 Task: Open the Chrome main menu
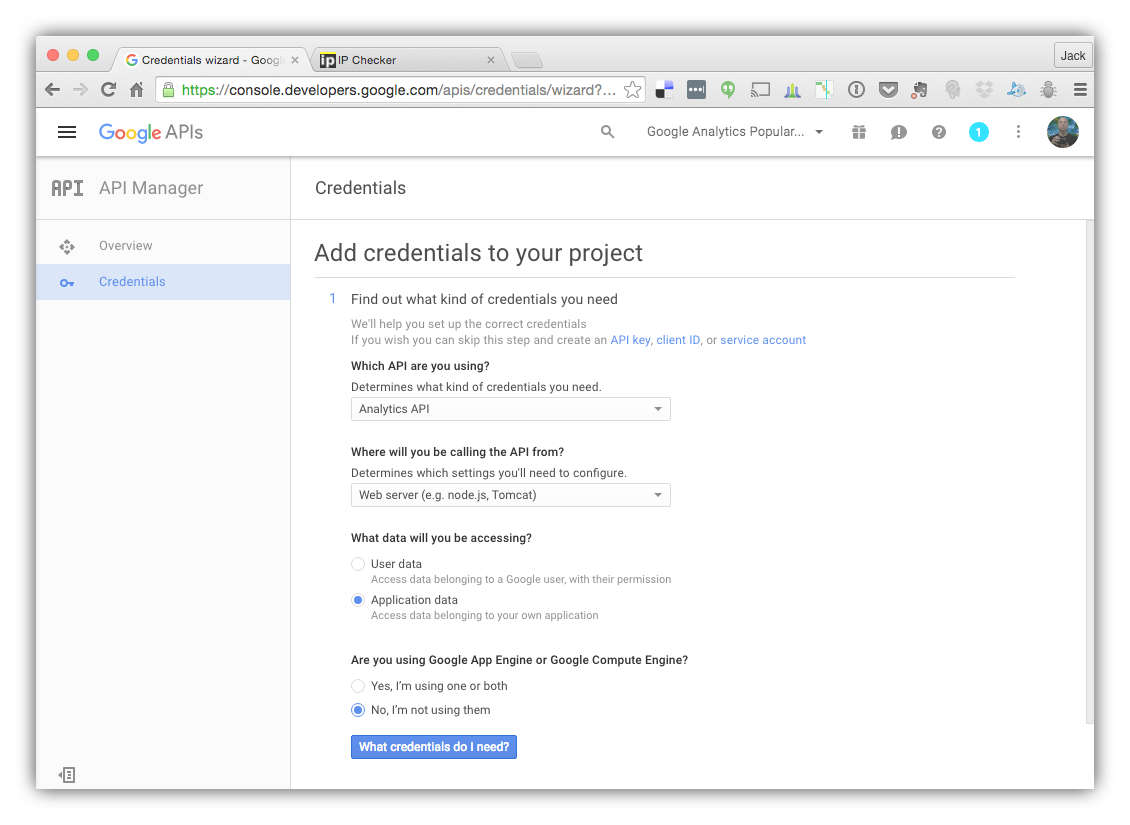pyautogui.click(x=1080, y=89)
